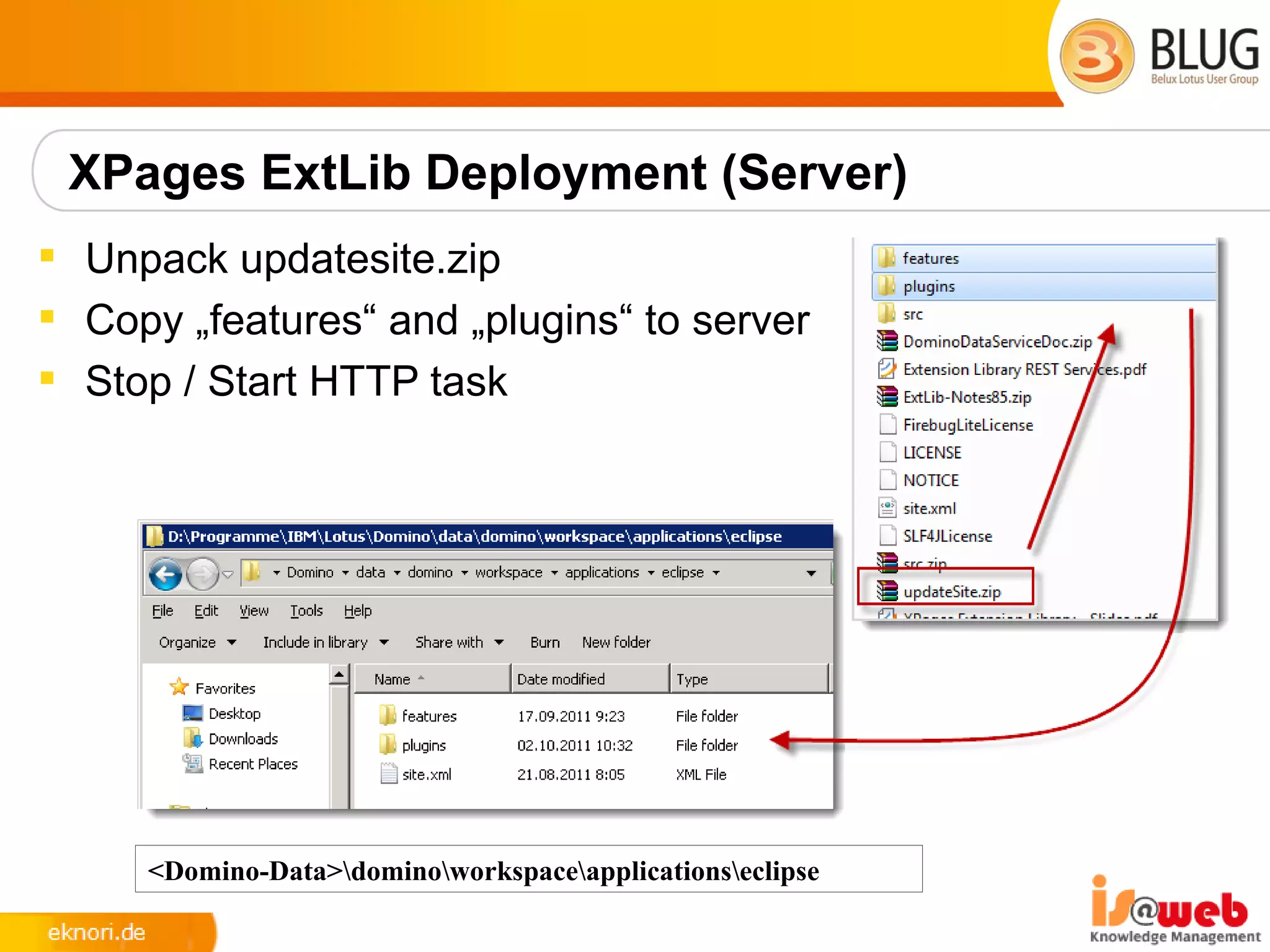The height and width of the screenshot is (952, 1270).
Task: Click the Domino breadcrumb in the address bar
Action: tap(310, 572)
